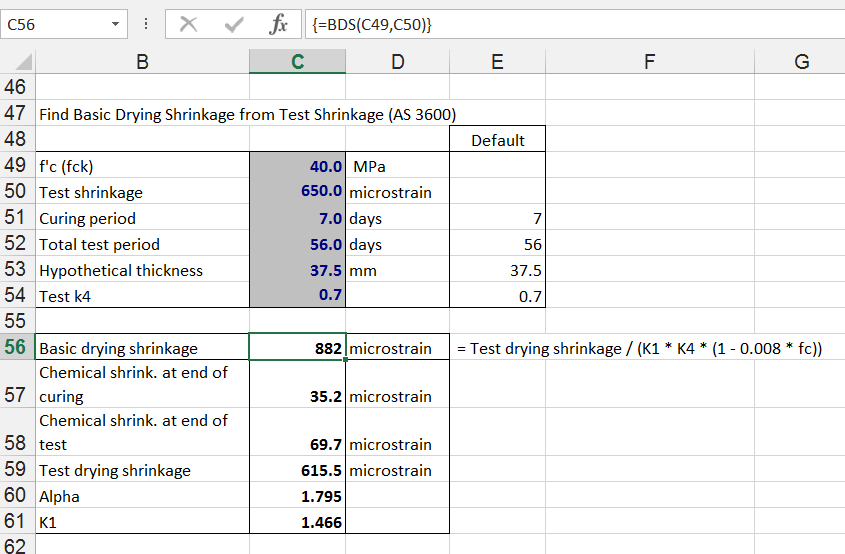845x554 pixels.
Task: Select the K1 value cell 1.466
Action: point(297,522)
